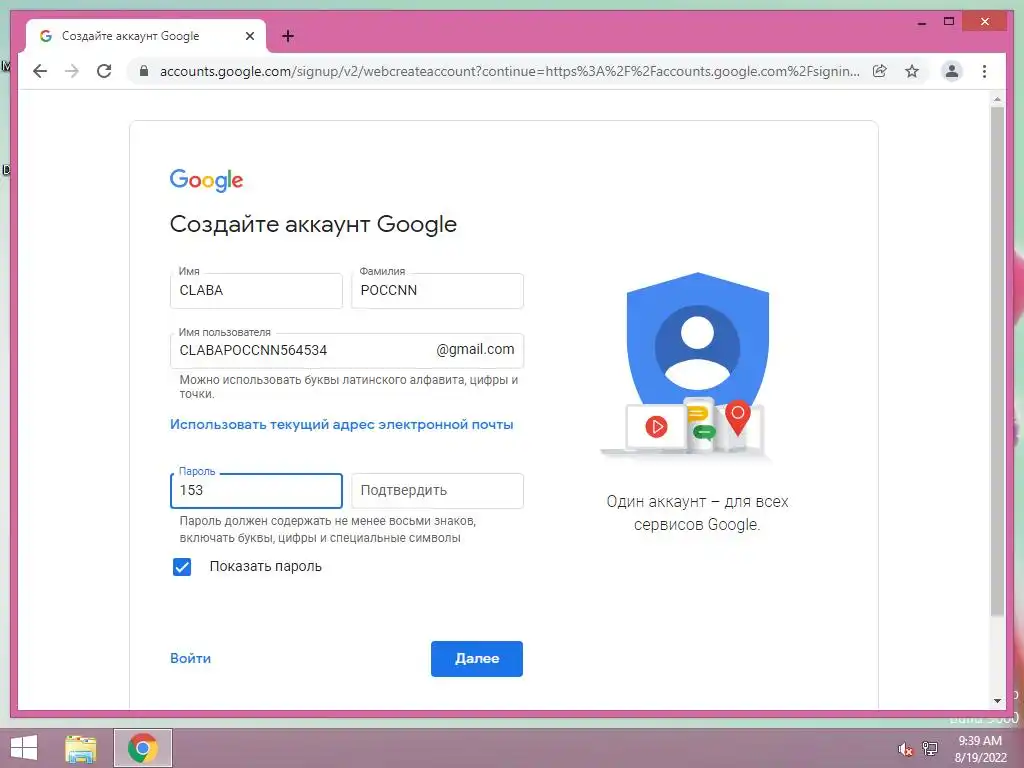
Task: Click the Chrome icon in the taskbar
Action: 143,748
